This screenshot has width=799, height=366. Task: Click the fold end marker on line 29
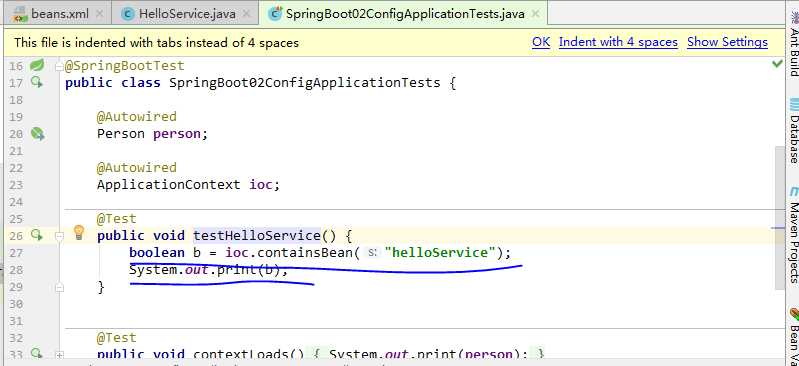point(59,287)
